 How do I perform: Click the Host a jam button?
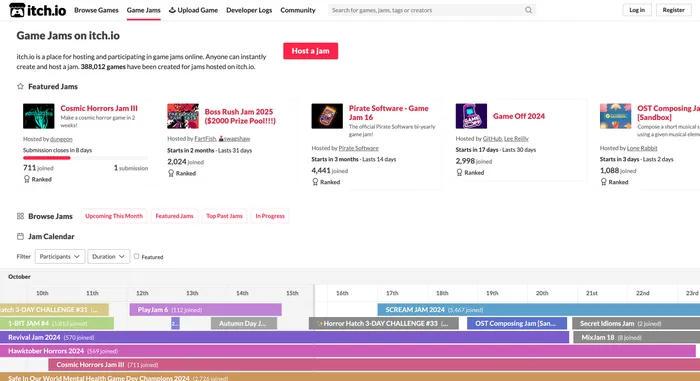click(310, 51)
